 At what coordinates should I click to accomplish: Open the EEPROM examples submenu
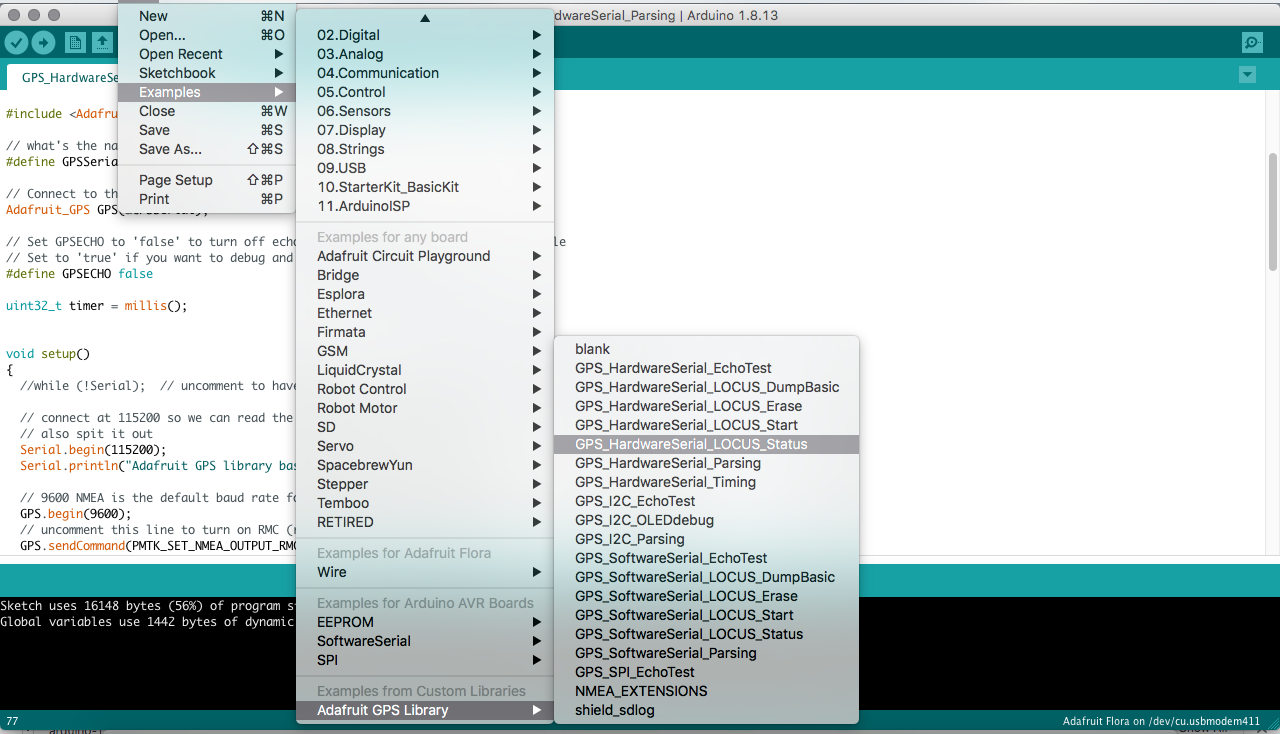[425, 622]
